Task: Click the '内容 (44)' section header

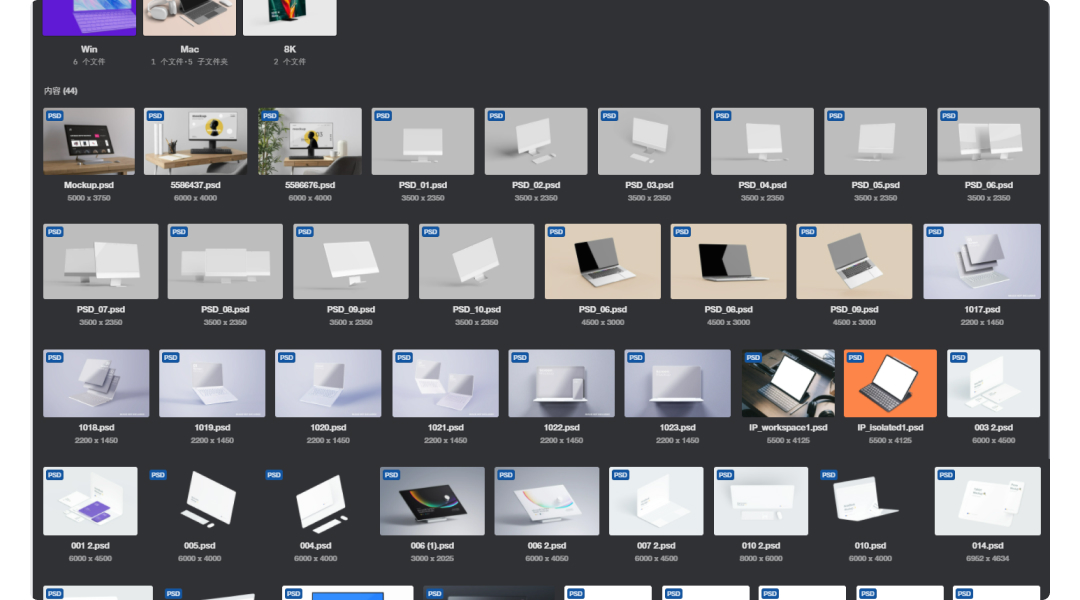Action: [61, 91]
